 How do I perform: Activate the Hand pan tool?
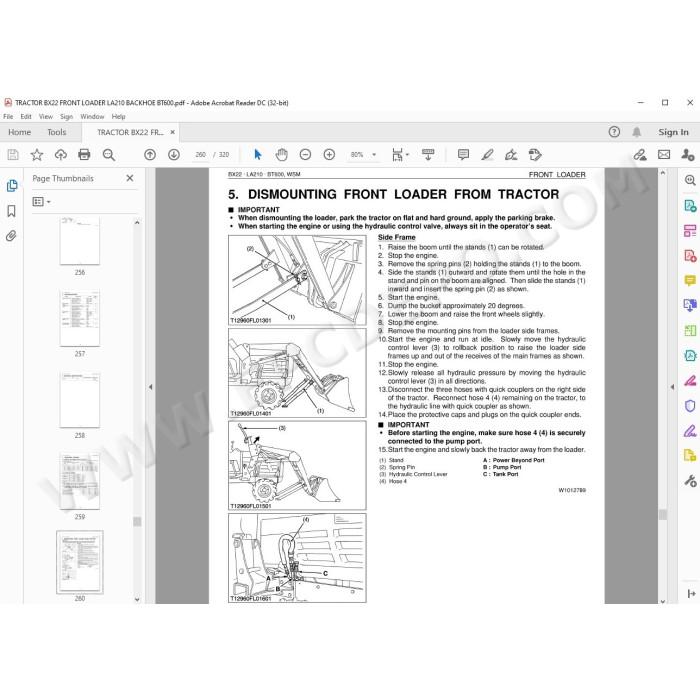281,154
